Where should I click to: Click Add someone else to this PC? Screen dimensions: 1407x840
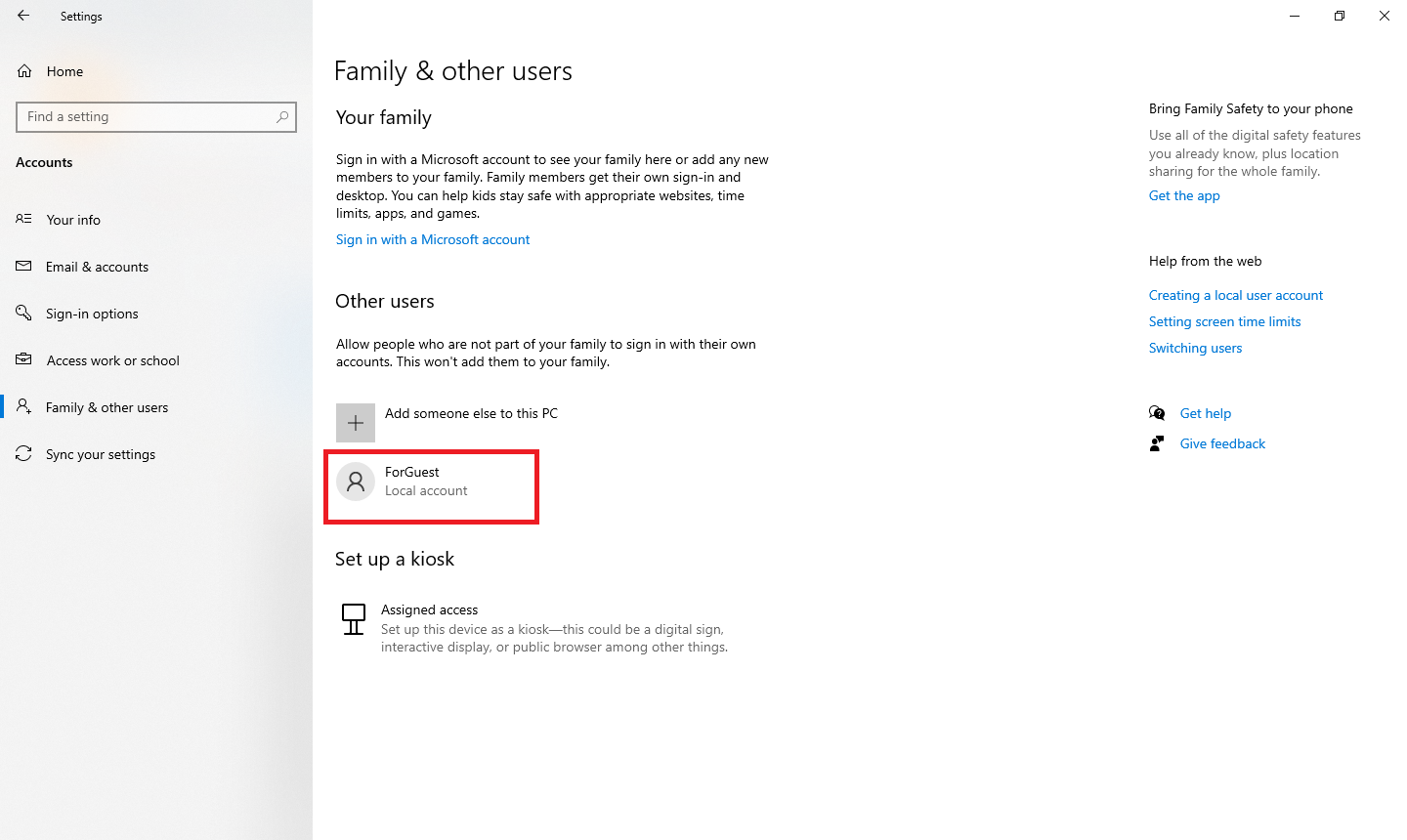pyautogui.click(x=471, y=413)
